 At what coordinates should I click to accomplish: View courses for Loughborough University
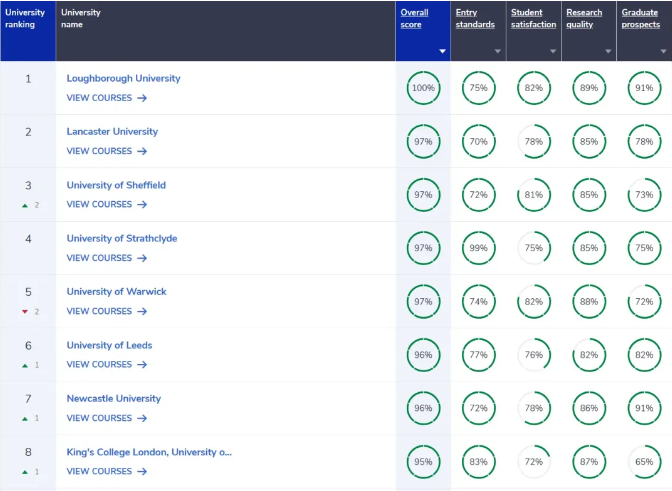[107, 98]
